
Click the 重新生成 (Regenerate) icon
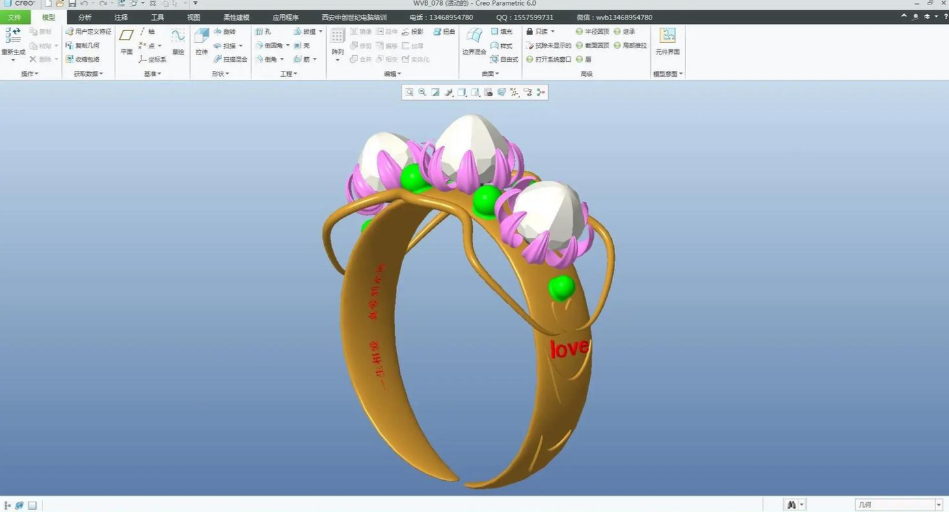click(x=13, y=36)
